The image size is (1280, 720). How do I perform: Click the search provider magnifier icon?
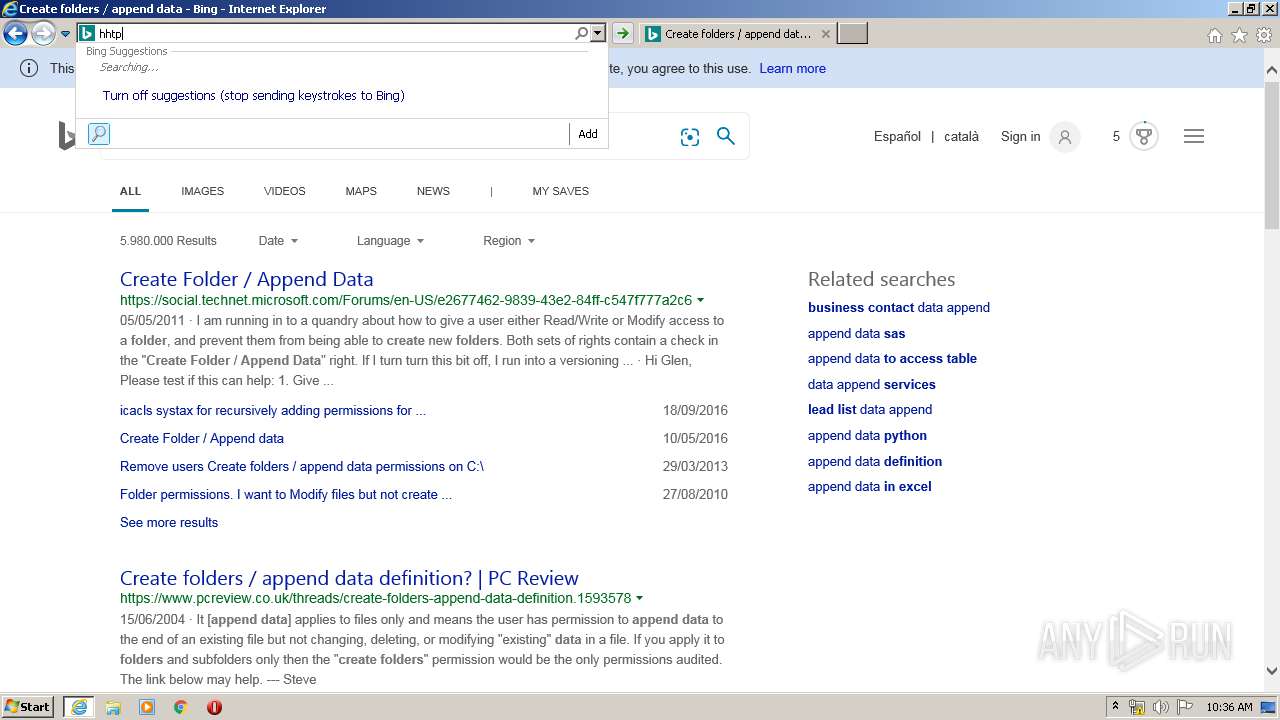click(99, 134)
